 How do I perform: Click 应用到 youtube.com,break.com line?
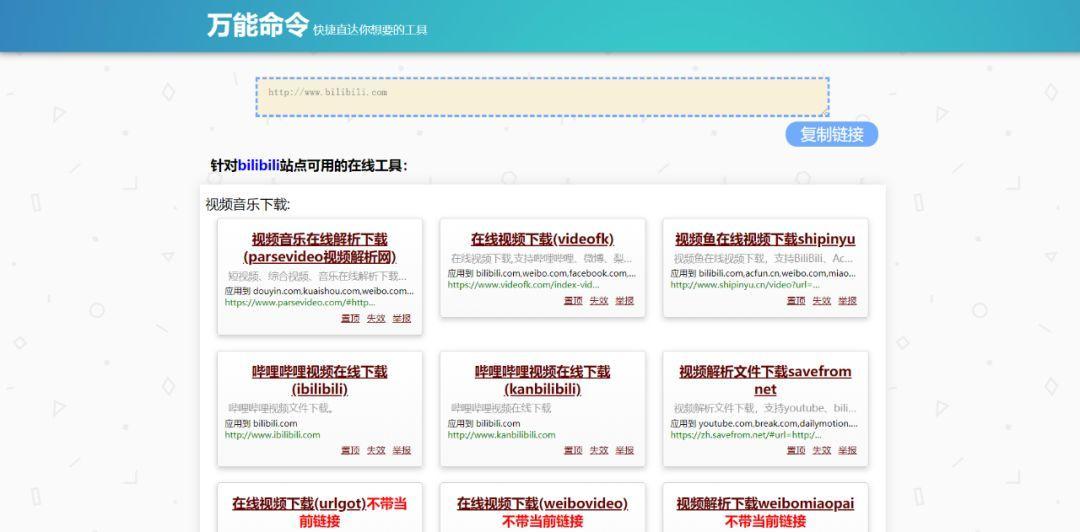click(x=765, y=423)
